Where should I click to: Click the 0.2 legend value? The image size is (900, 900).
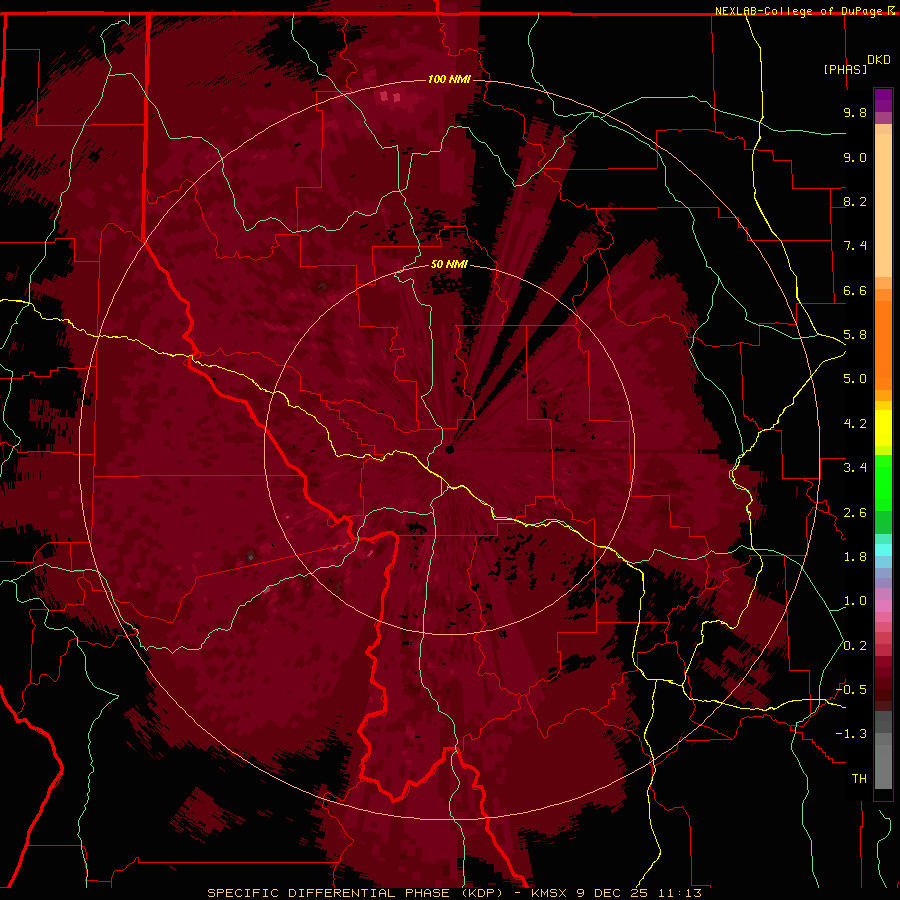pos(855,646)
